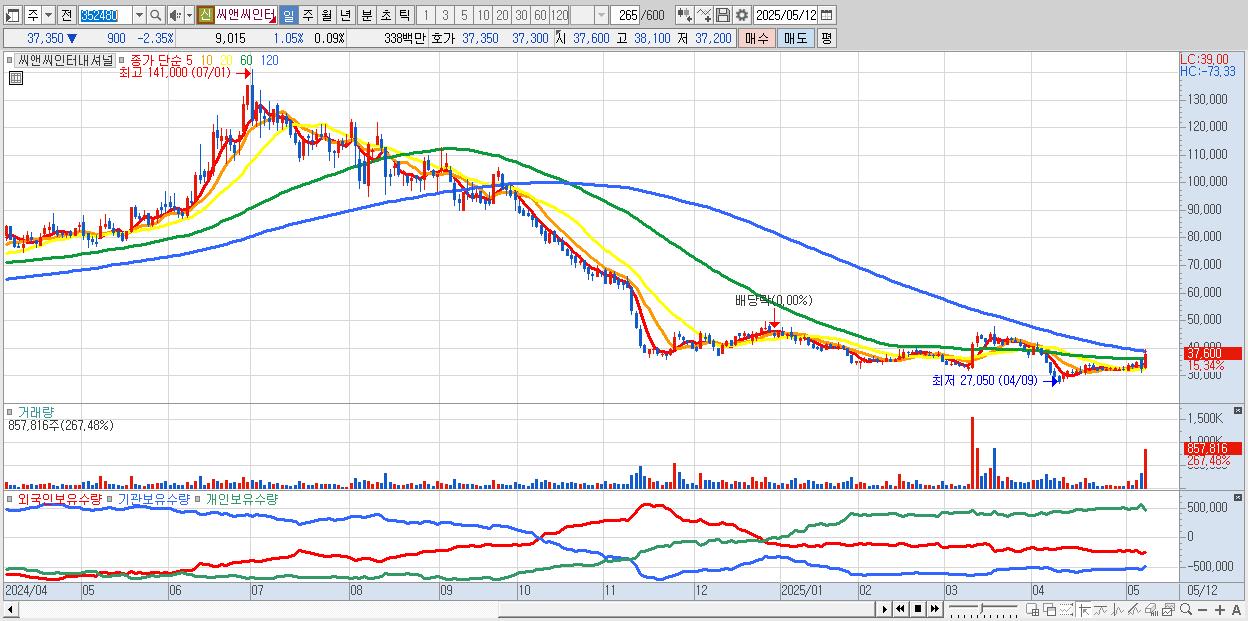Select the 3 interval preset
Viewport: 1248px width, 621px height.
445,15
